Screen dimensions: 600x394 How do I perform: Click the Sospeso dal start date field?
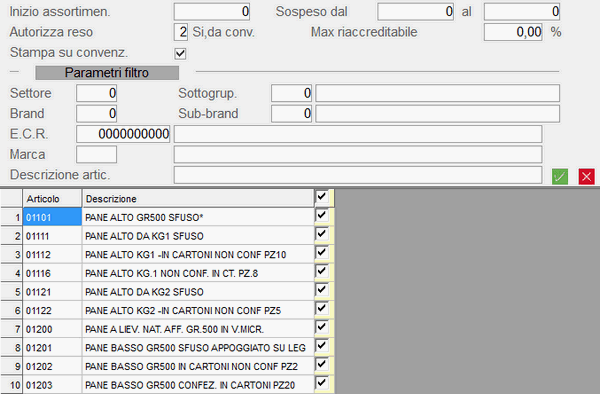416,11
